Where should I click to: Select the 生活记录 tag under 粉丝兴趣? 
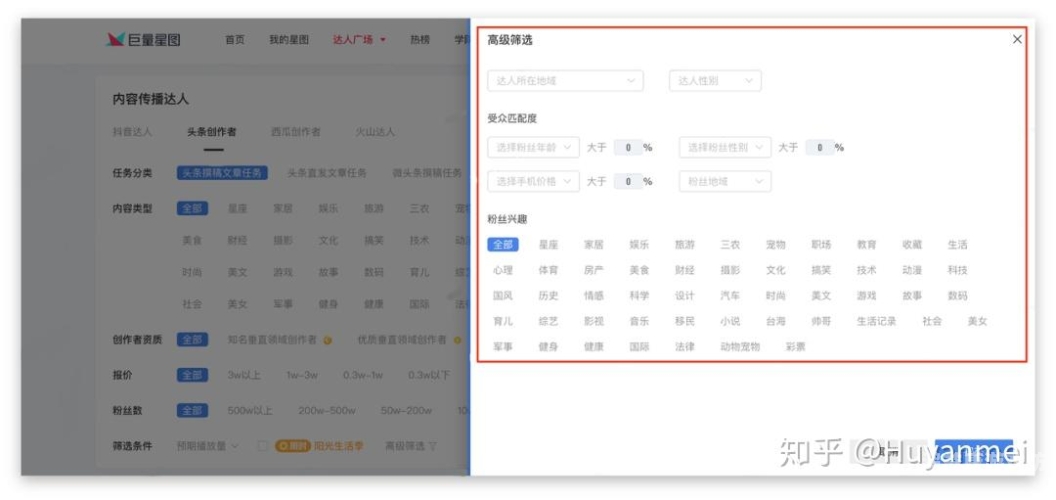coord(876,321)
